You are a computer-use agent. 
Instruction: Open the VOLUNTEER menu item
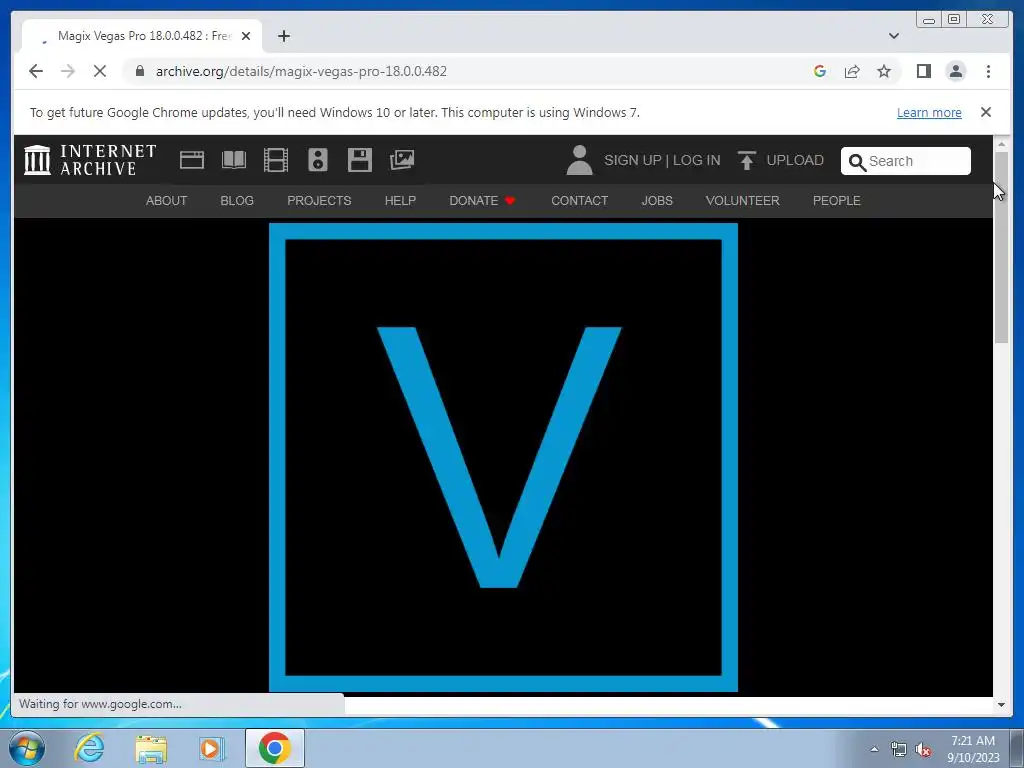[x=743, y=200]
